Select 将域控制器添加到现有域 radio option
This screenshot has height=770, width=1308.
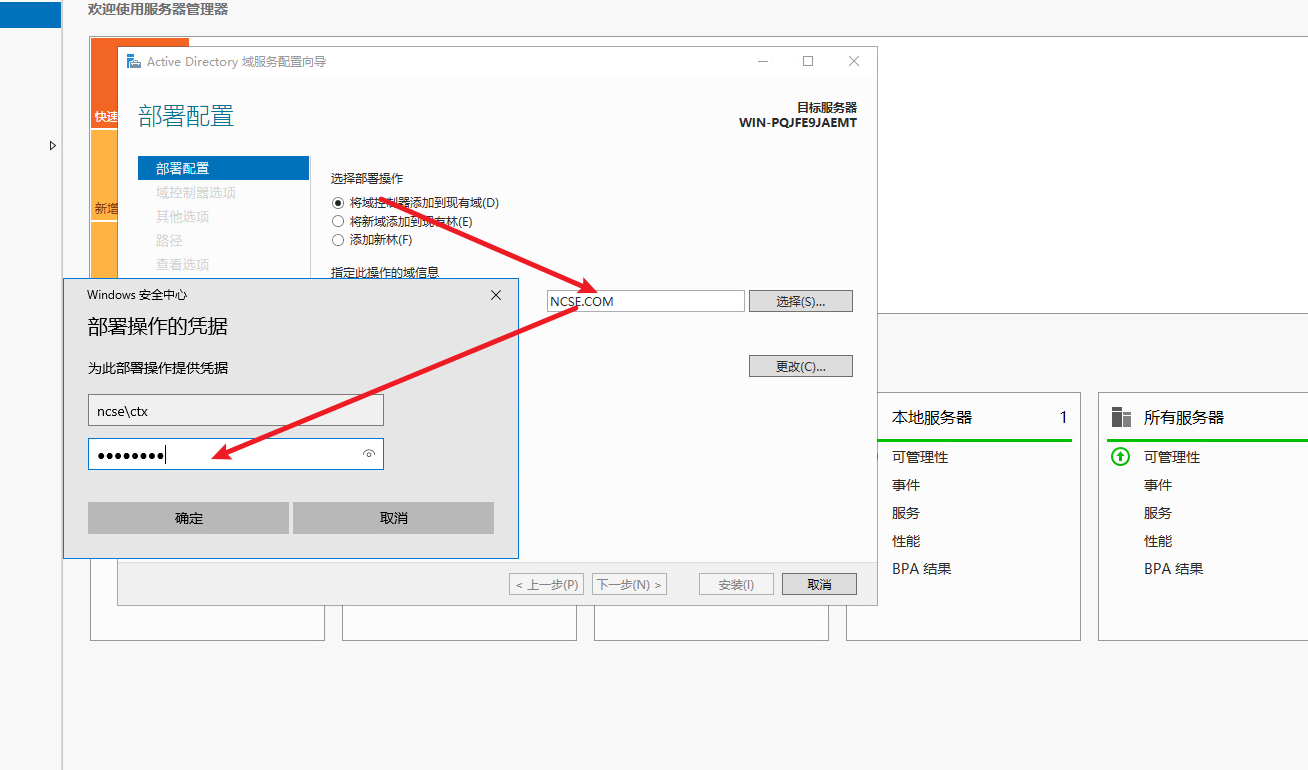pos(338,203)
